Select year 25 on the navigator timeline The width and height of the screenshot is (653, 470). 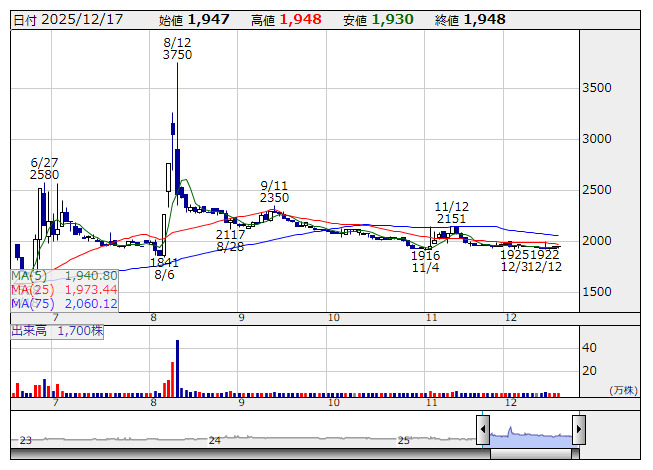click(x=404, y=440)
